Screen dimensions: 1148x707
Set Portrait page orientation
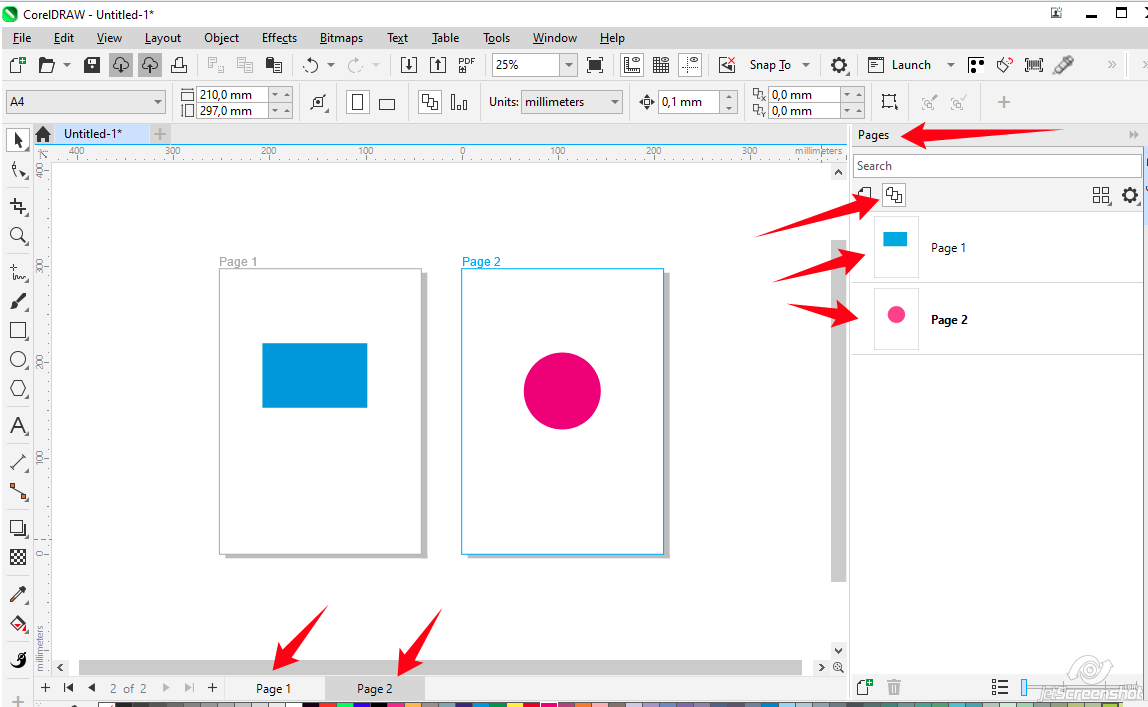357,102
